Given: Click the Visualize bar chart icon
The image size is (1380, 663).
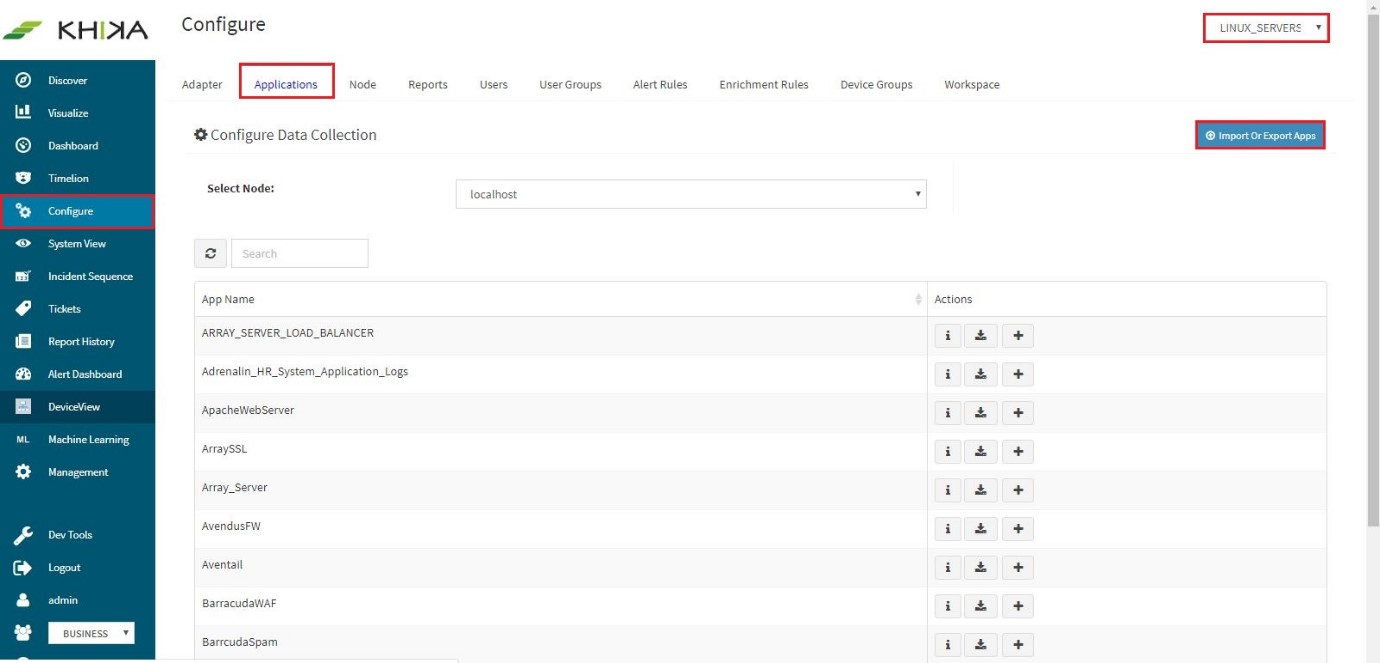Looking at the screenshot, I should [22, 113].
